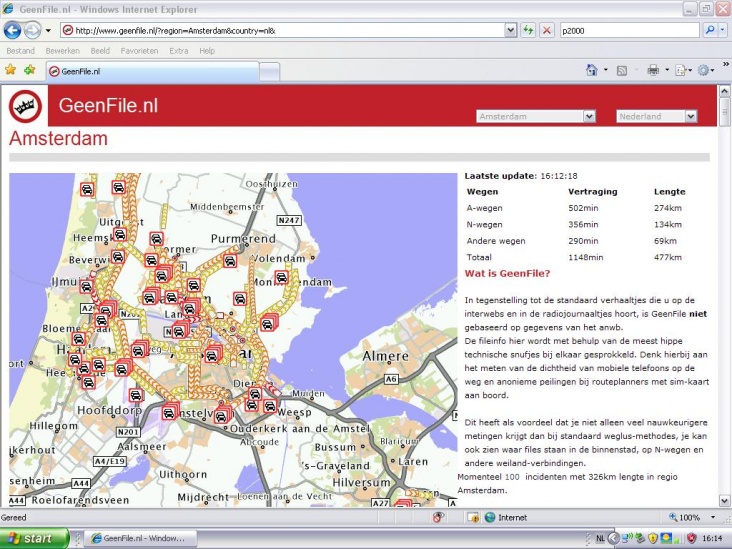Viewport: 732px width, 549px height.
Task: Open the recent pages history dropdown arrow
Action: click(48, 31)
